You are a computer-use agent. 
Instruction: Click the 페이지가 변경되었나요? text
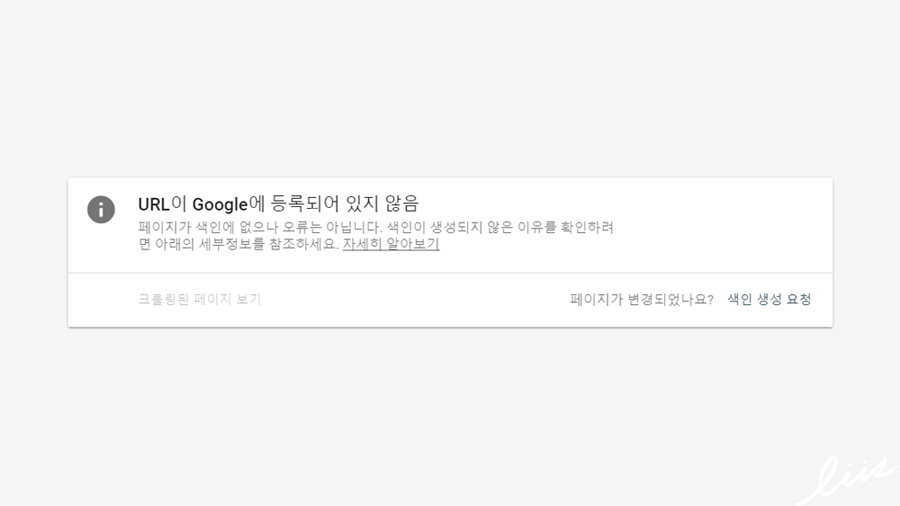point(642,299)
